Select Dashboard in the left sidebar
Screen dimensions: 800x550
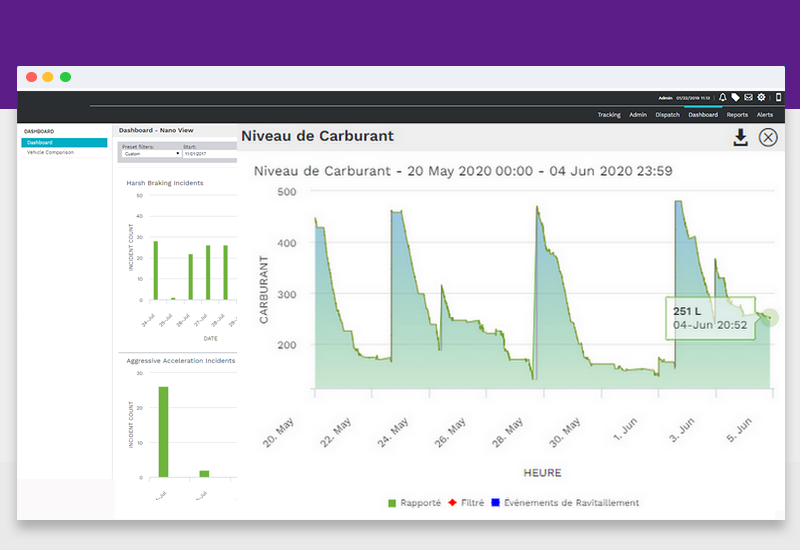point(64,142)
